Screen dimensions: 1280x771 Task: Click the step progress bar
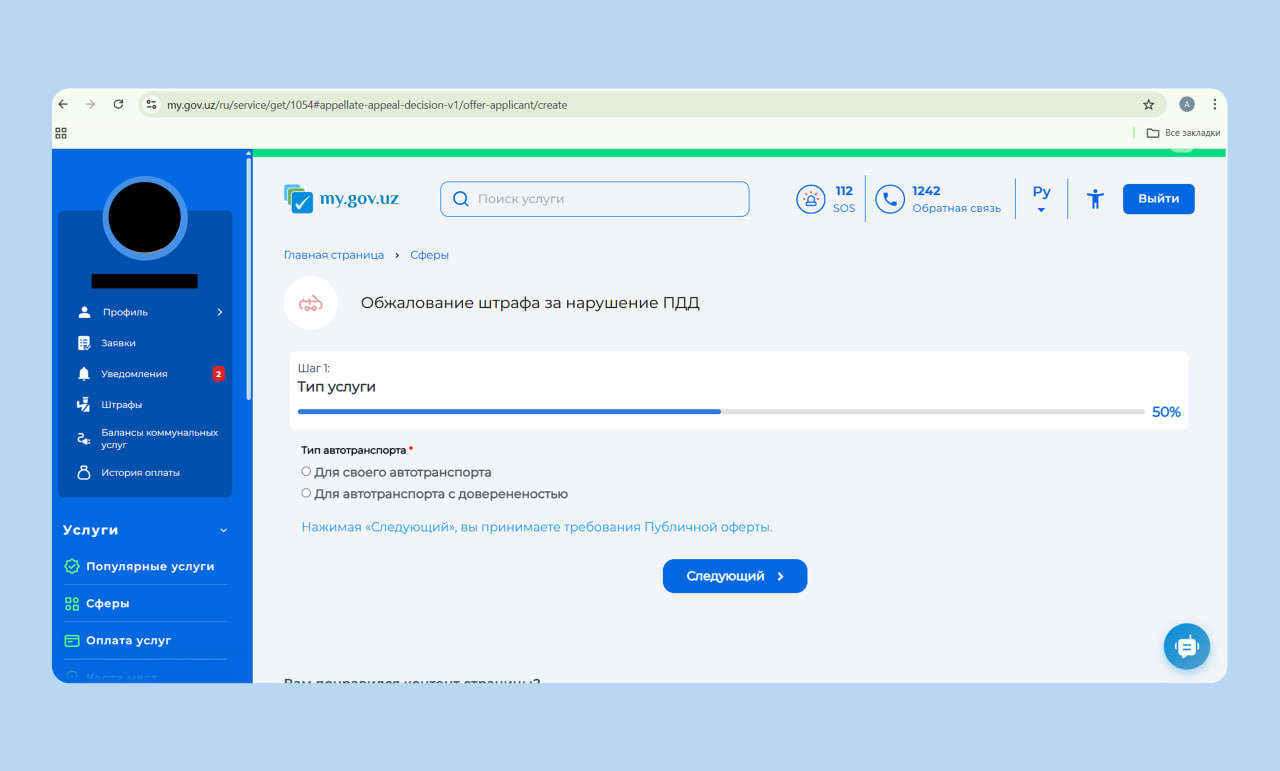pos(720,412)
